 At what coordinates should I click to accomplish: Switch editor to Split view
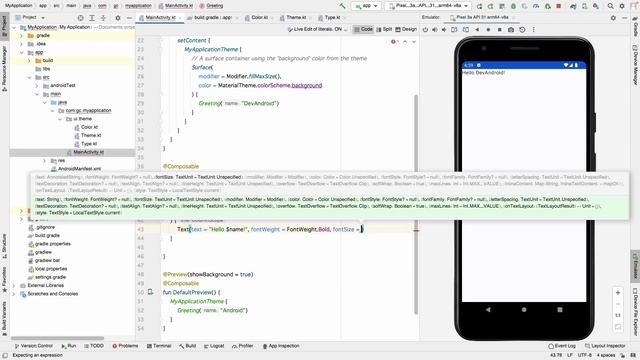click(x=384, y=29)
